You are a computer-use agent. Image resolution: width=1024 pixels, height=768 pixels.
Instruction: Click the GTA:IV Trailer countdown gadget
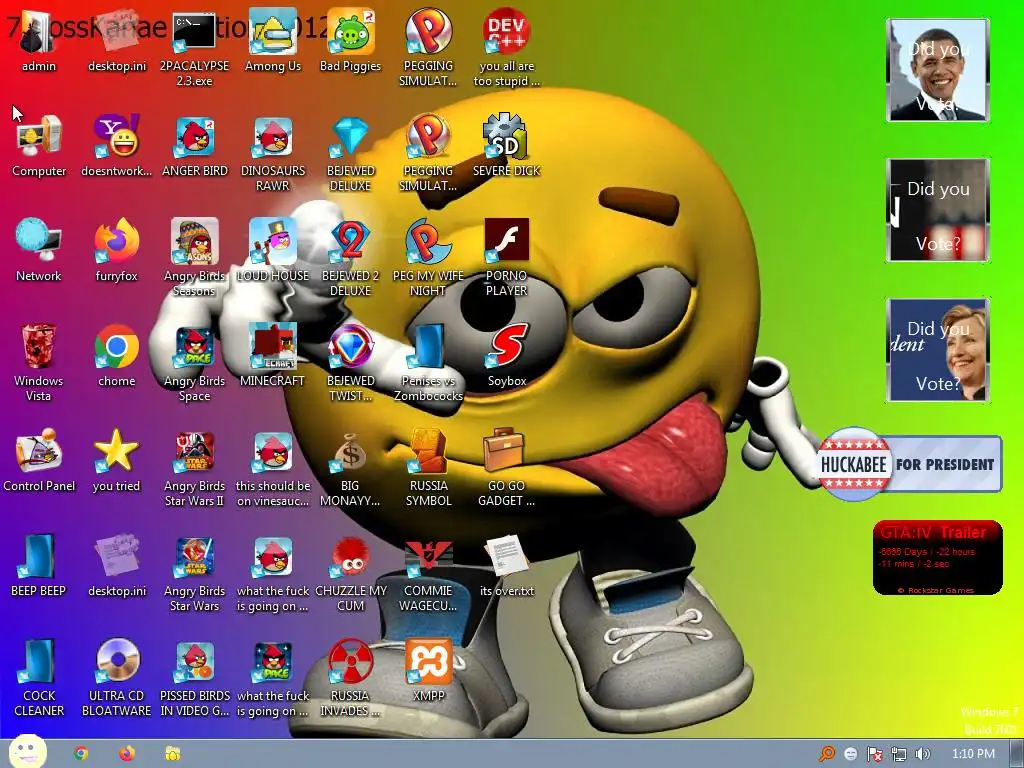pos(937,557)
